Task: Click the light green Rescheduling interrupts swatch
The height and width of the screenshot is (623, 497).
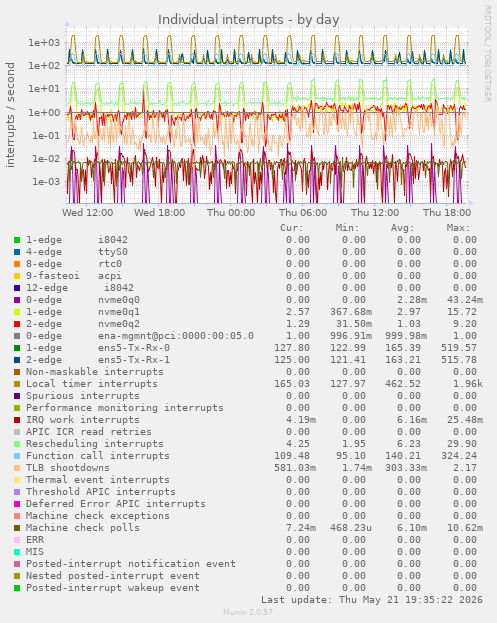Action: tap(17, 444)
